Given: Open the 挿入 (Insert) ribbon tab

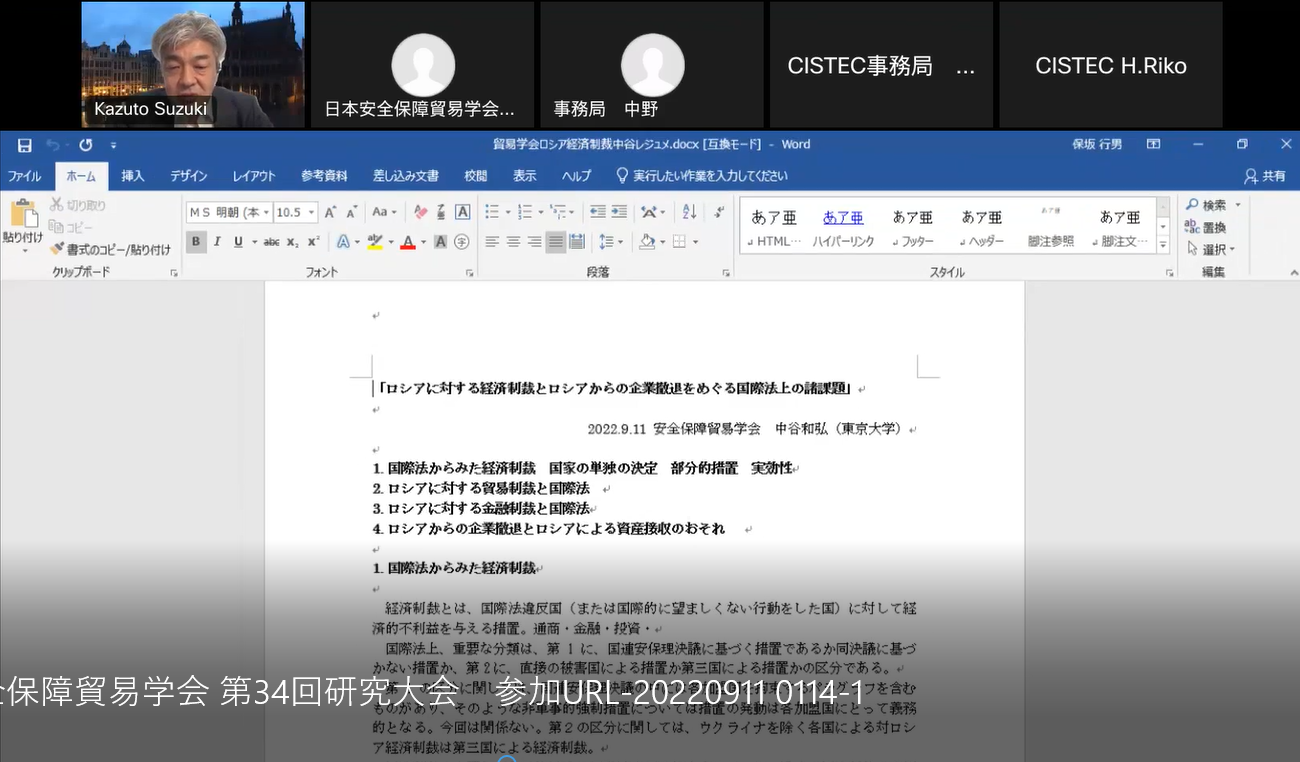Looking at the screenshot, I should click(133, 176).
